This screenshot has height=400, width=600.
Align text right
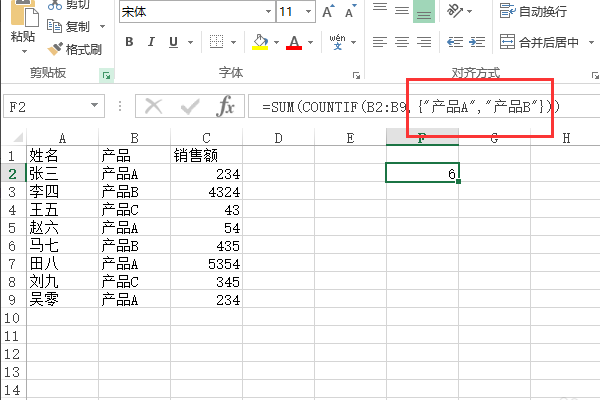pyautogui.click(x=424, y=42)
